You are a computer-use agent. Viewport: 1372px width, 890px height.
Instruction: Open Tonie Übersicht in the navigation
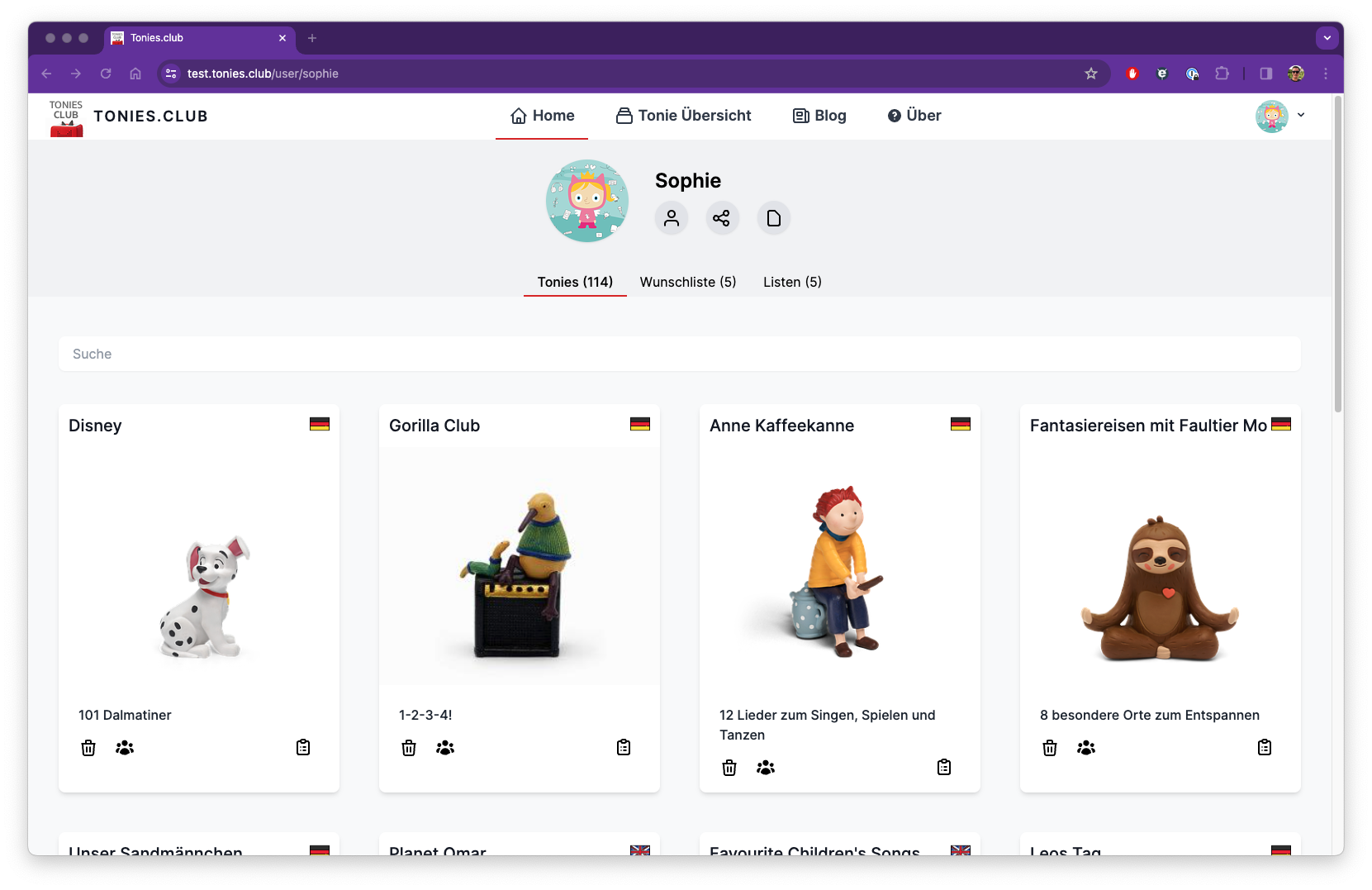pos(684,116)
